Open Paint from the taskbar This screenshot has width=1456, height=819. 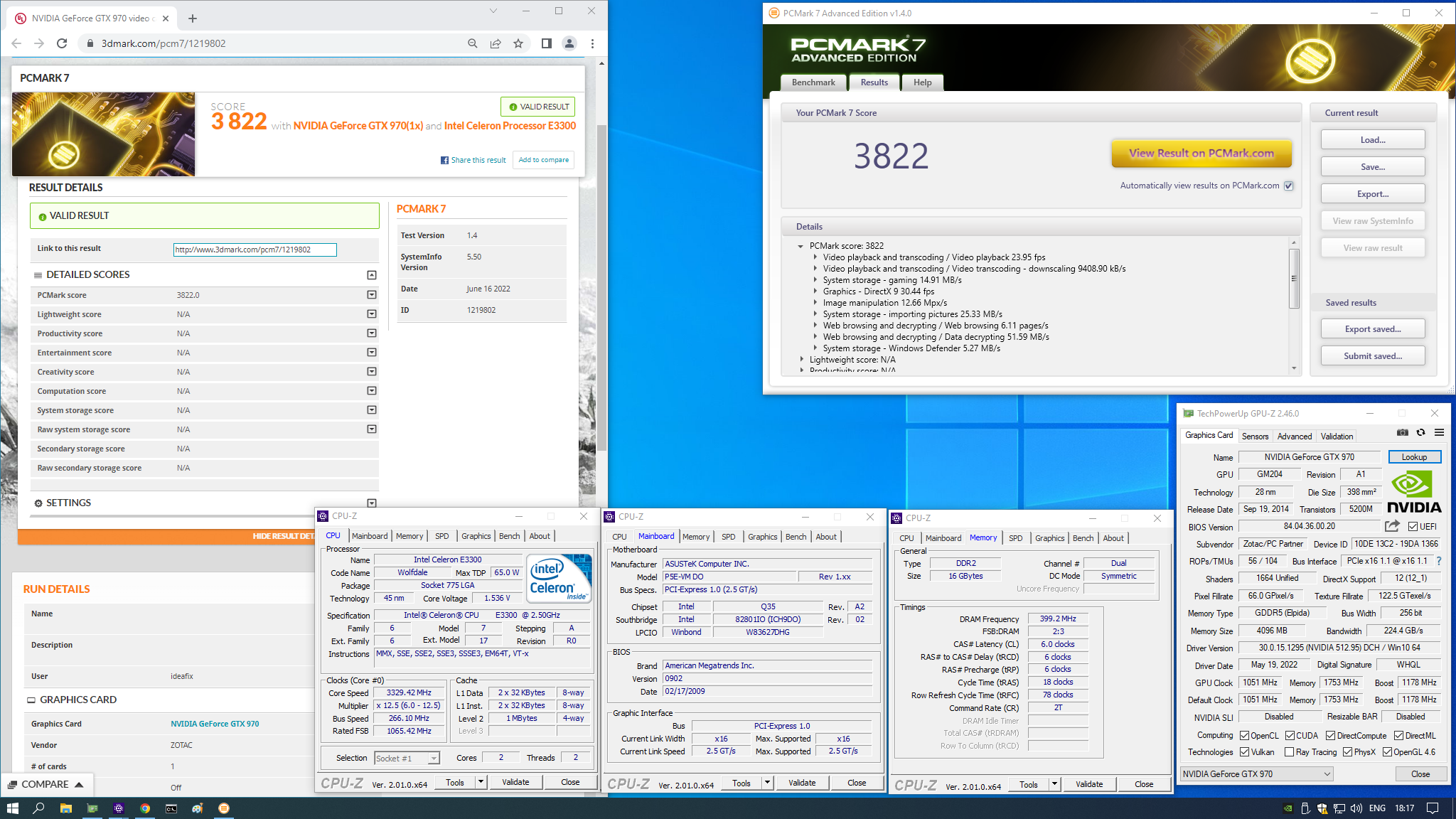pos(198,808)
